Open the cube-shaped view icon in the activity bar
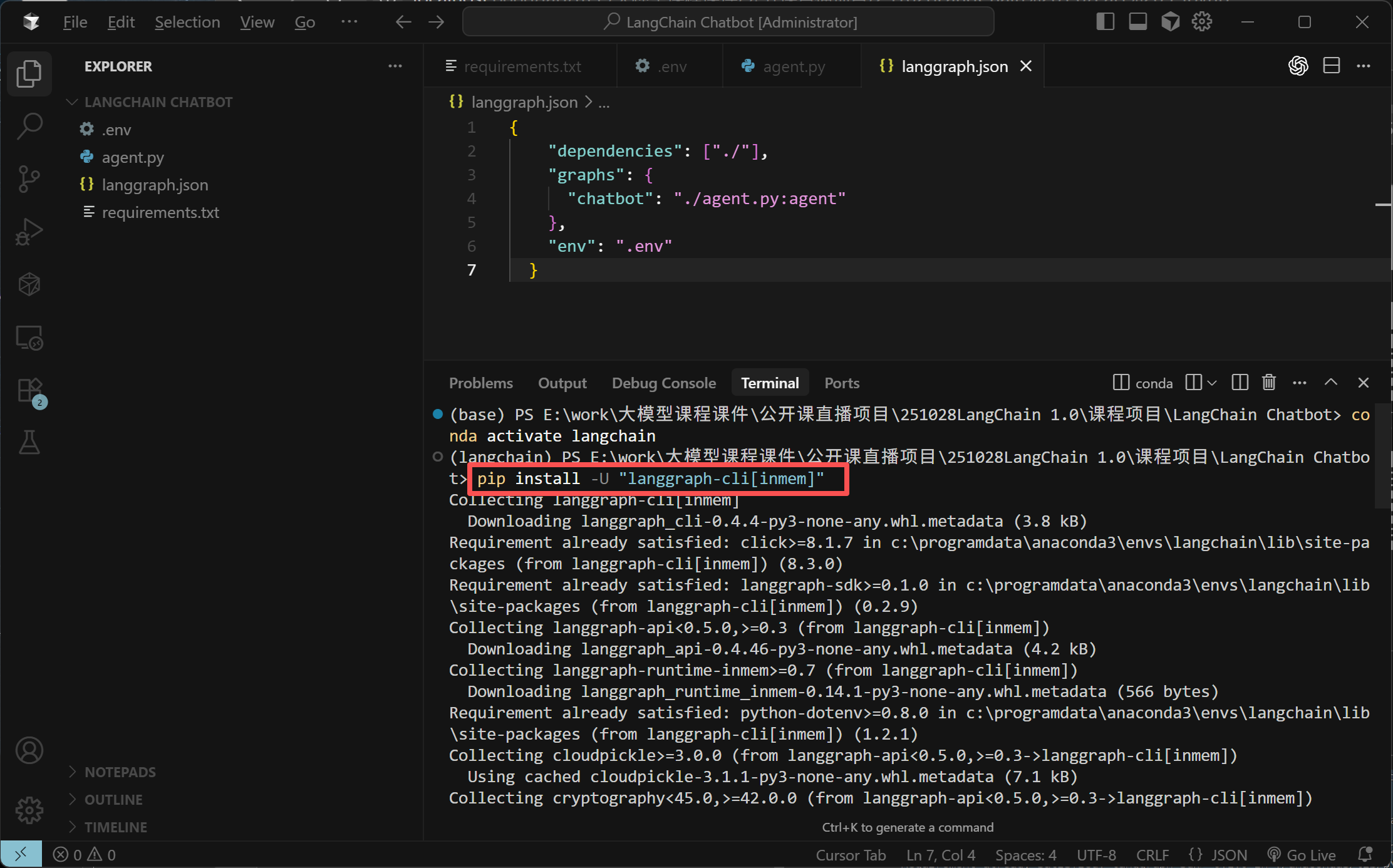The image size is (1393, 868). 29,284
